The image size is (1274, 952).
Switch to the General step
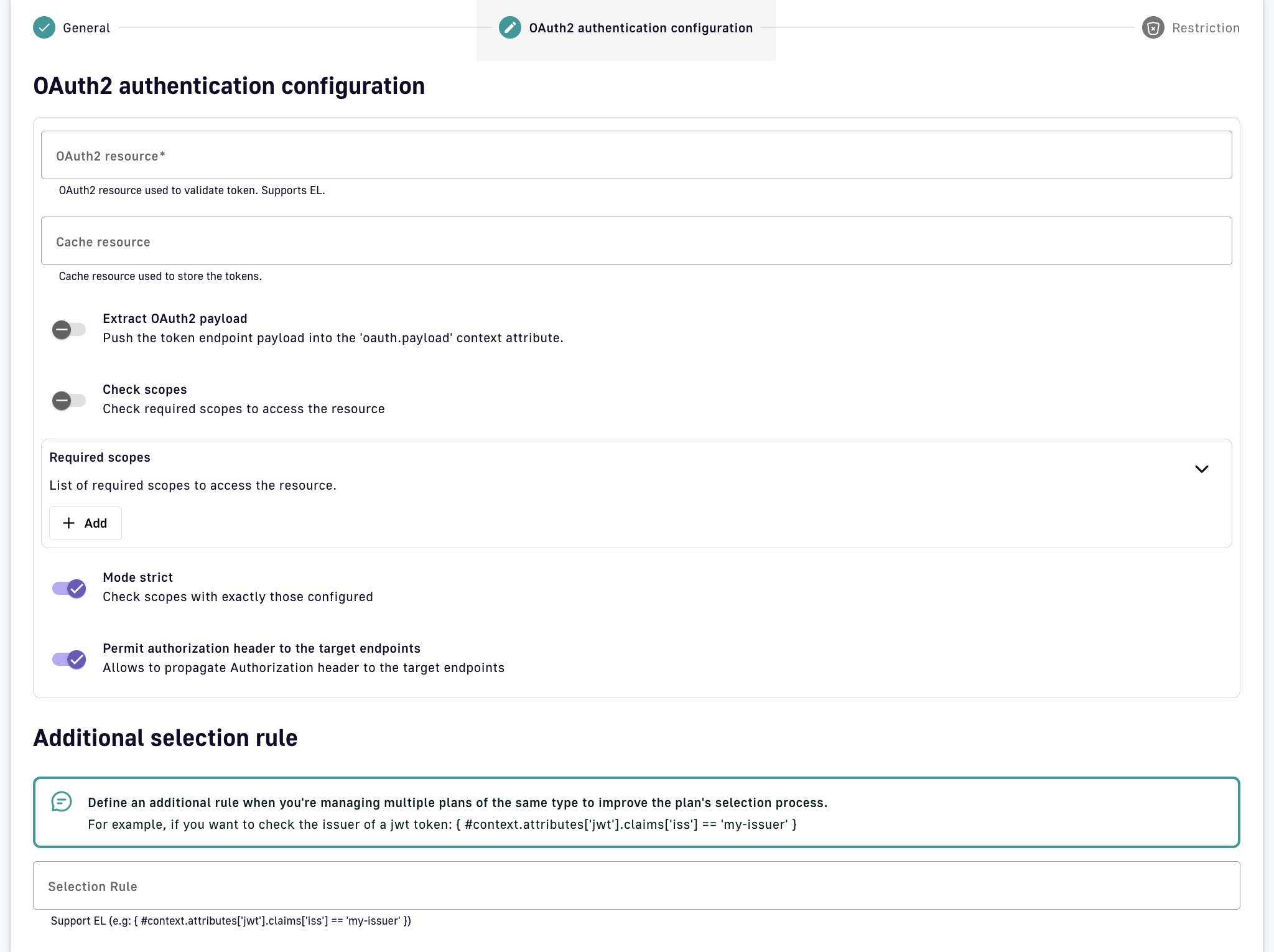click(86, 27)
